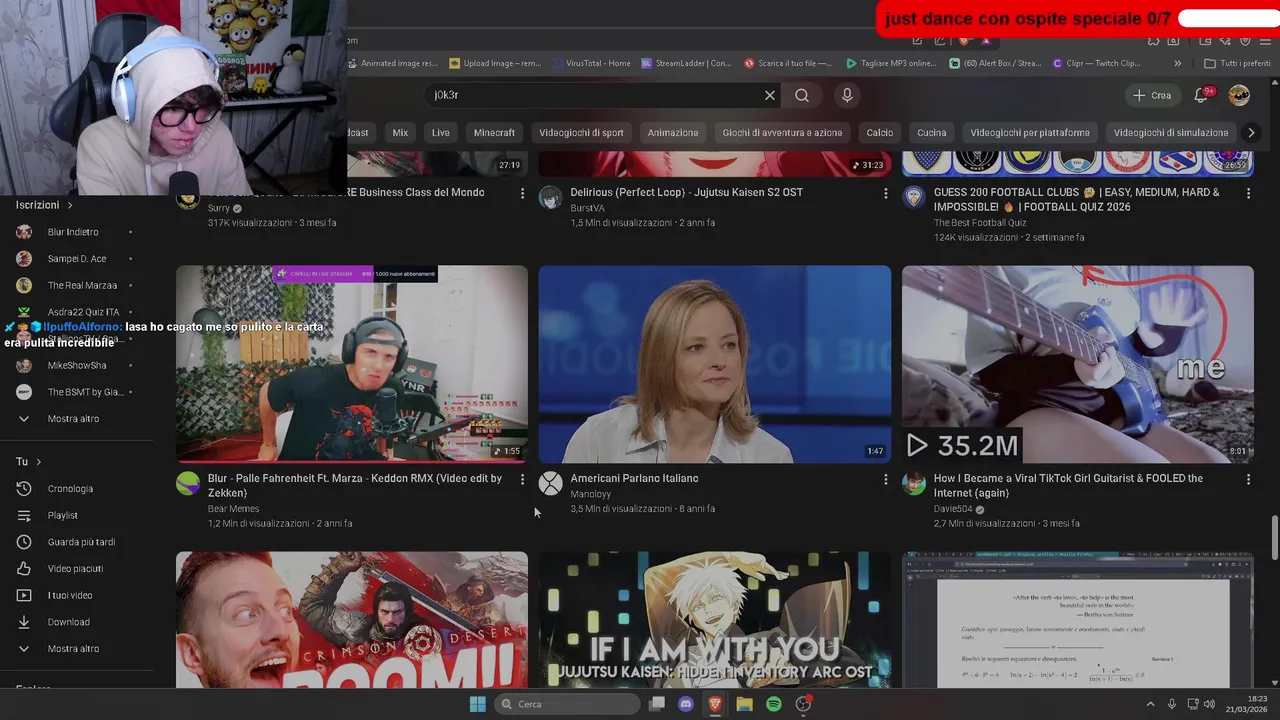Select Giochi di avventura e azione chip

coord(782,132)
